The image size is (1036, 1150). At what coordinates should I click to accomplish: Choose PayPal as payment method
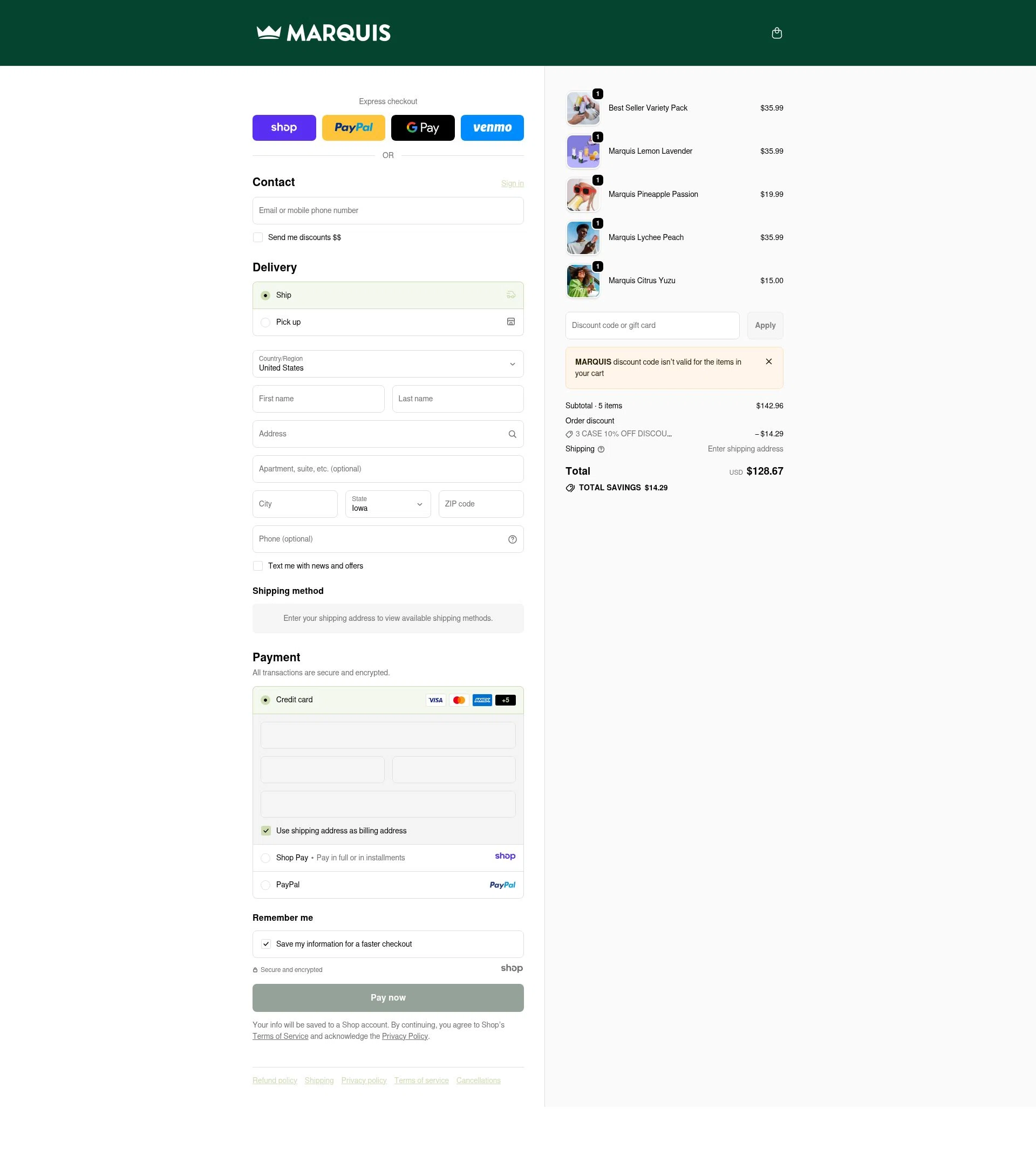265,885
